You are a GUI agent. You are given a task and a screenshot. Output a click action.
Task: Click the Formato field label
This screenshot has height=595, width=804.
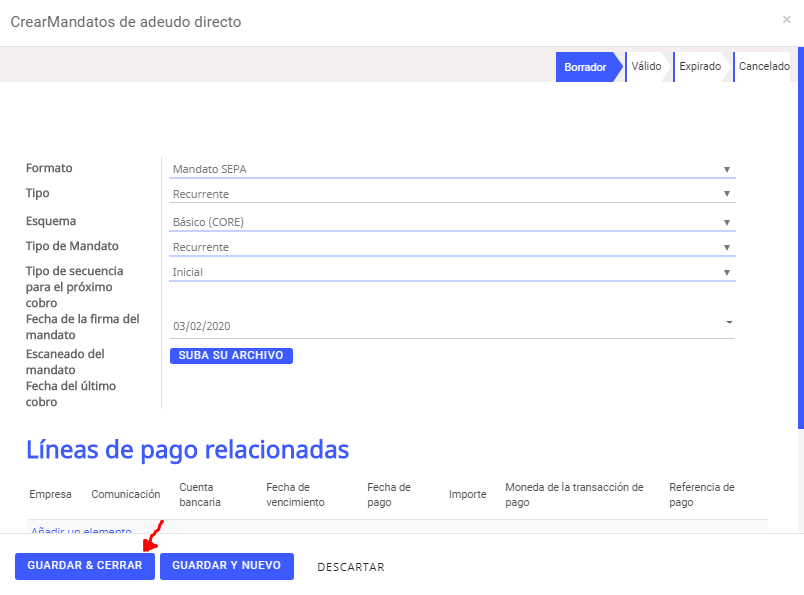click(49, 168)
